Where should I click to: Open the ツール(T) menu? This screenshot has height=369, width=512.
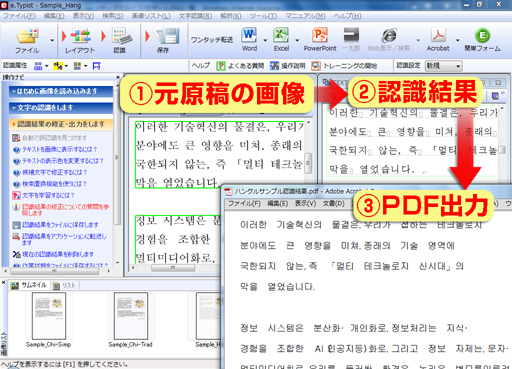[263, 16]
